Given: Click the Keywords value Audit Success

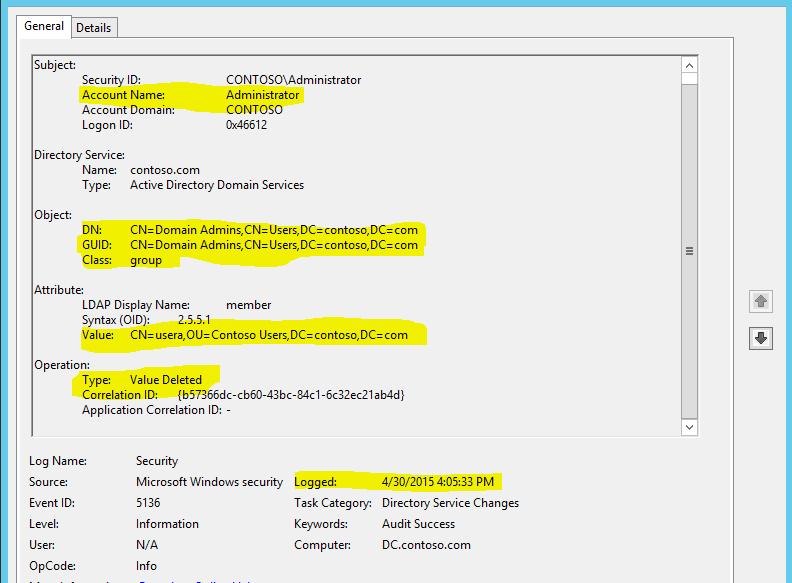Looking at the screenshot, I should [x=418, y=524].
